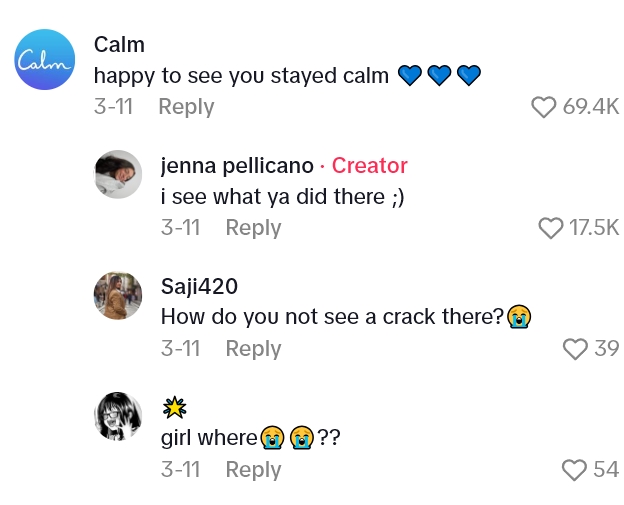Viewport: 624px width, 505px height.
Task: Open jenna pellicano's profile avatar
Action: click(118, 175)
